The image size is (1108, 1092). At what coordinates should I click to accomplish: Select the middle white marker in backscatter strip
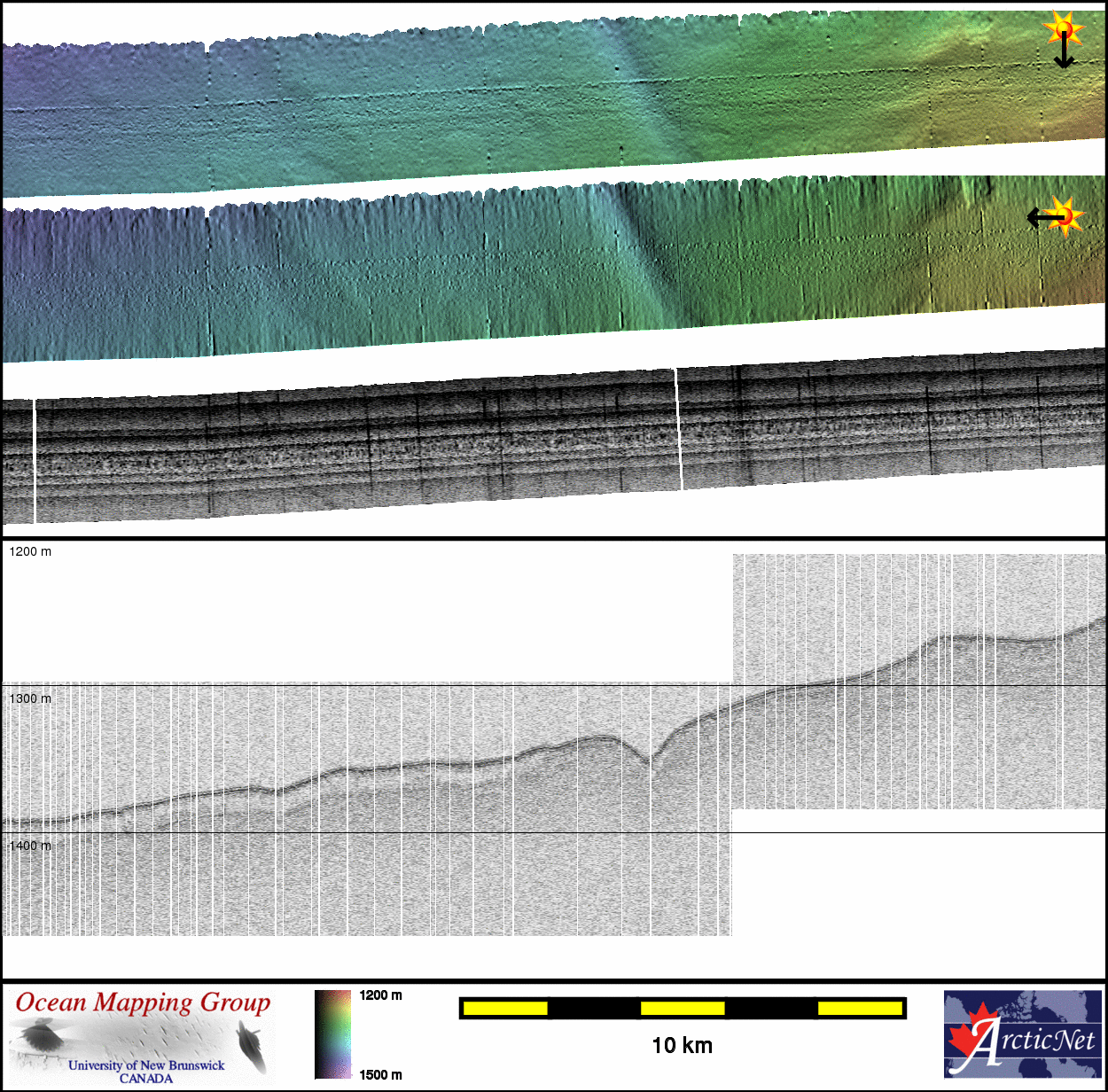(679, 430)
